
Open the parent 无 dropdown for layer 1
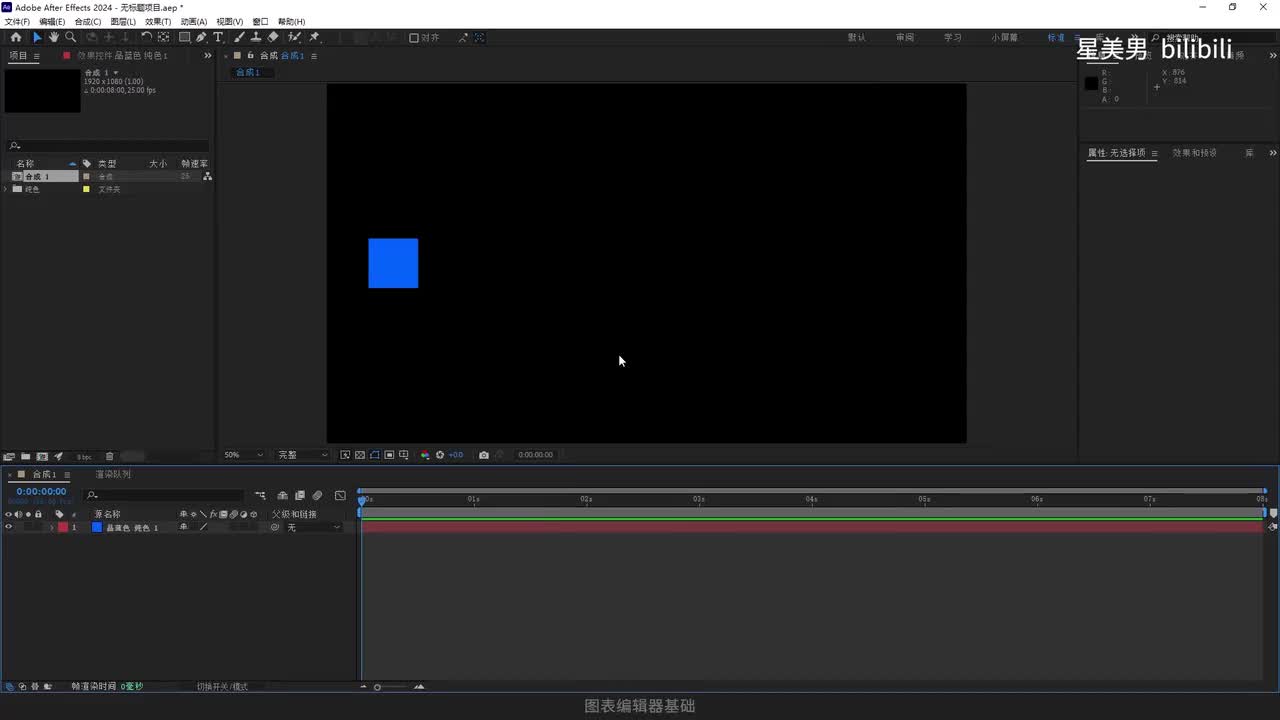314,527
